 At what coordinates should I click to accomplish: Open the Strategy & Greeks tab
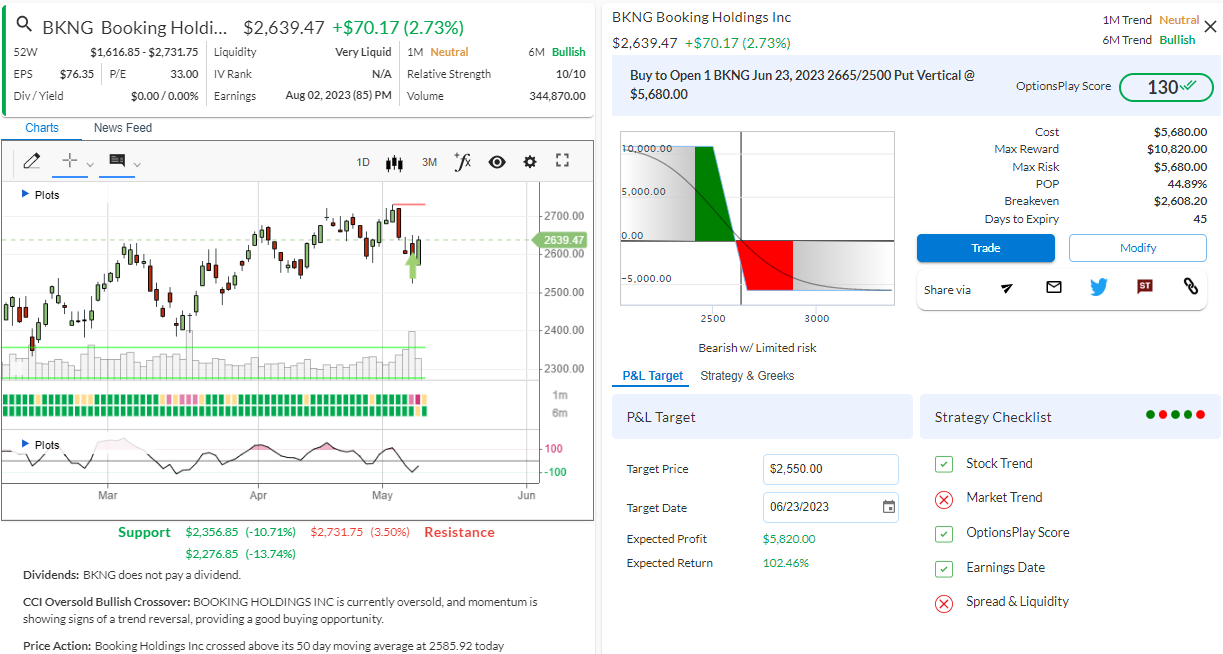pos(747,376)
